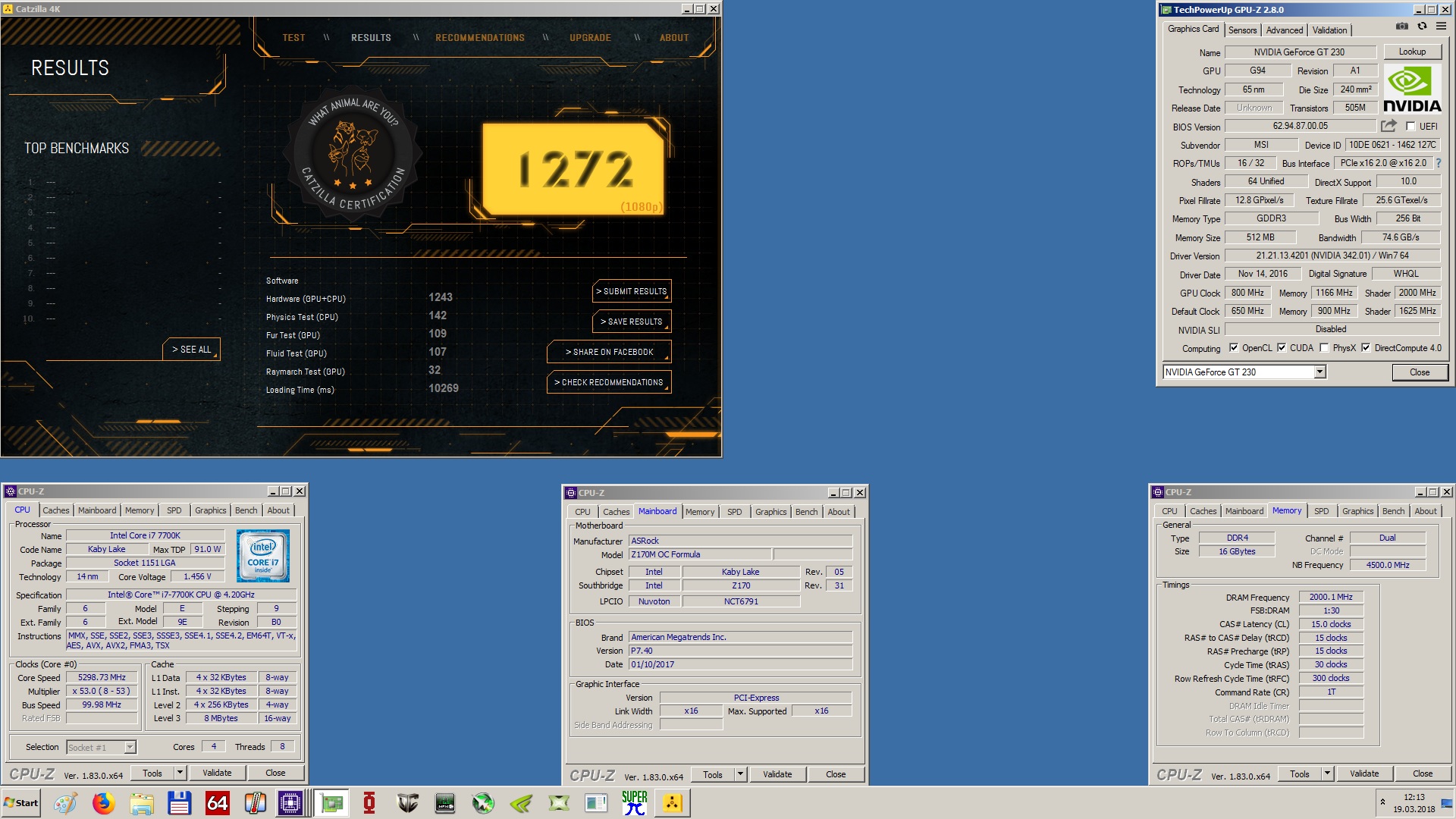Go to the RECOMMENDATIONS tab in Catzilla

(x=479, y=38)
